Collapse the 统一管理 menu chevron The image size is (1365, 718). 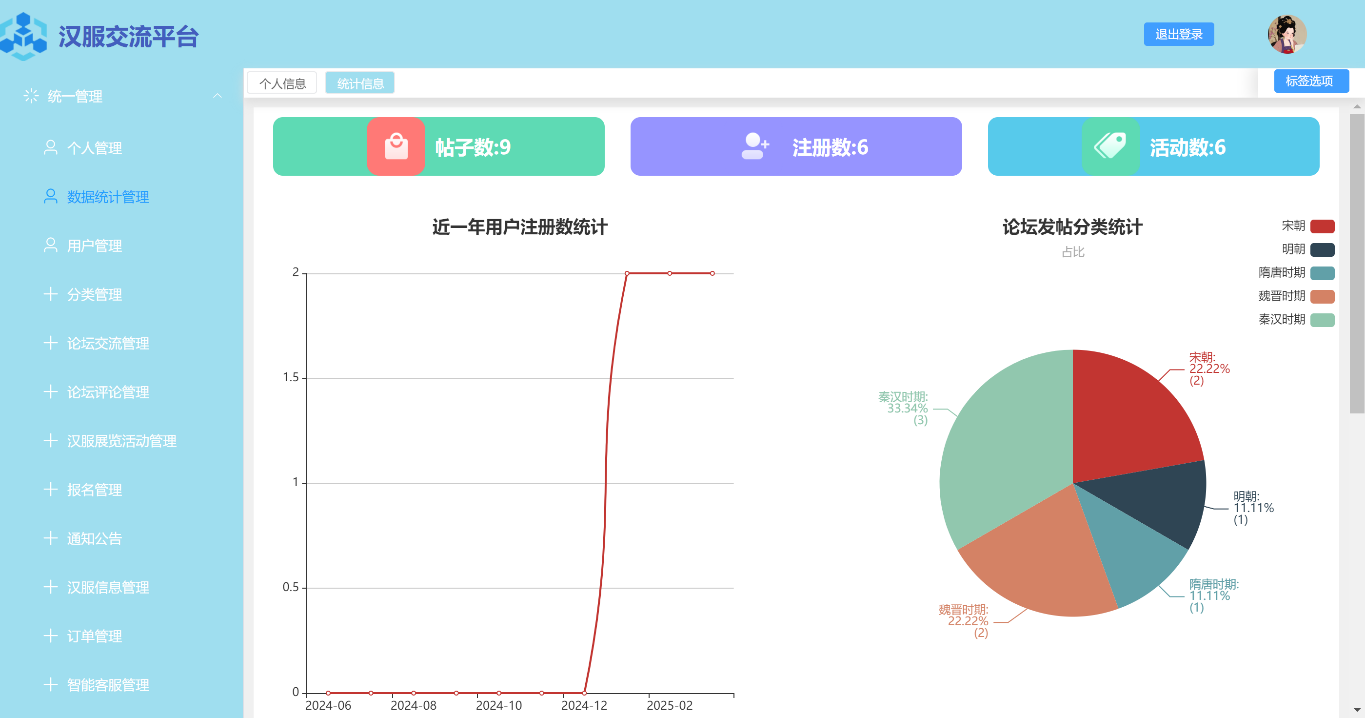(x=217, y=96)
